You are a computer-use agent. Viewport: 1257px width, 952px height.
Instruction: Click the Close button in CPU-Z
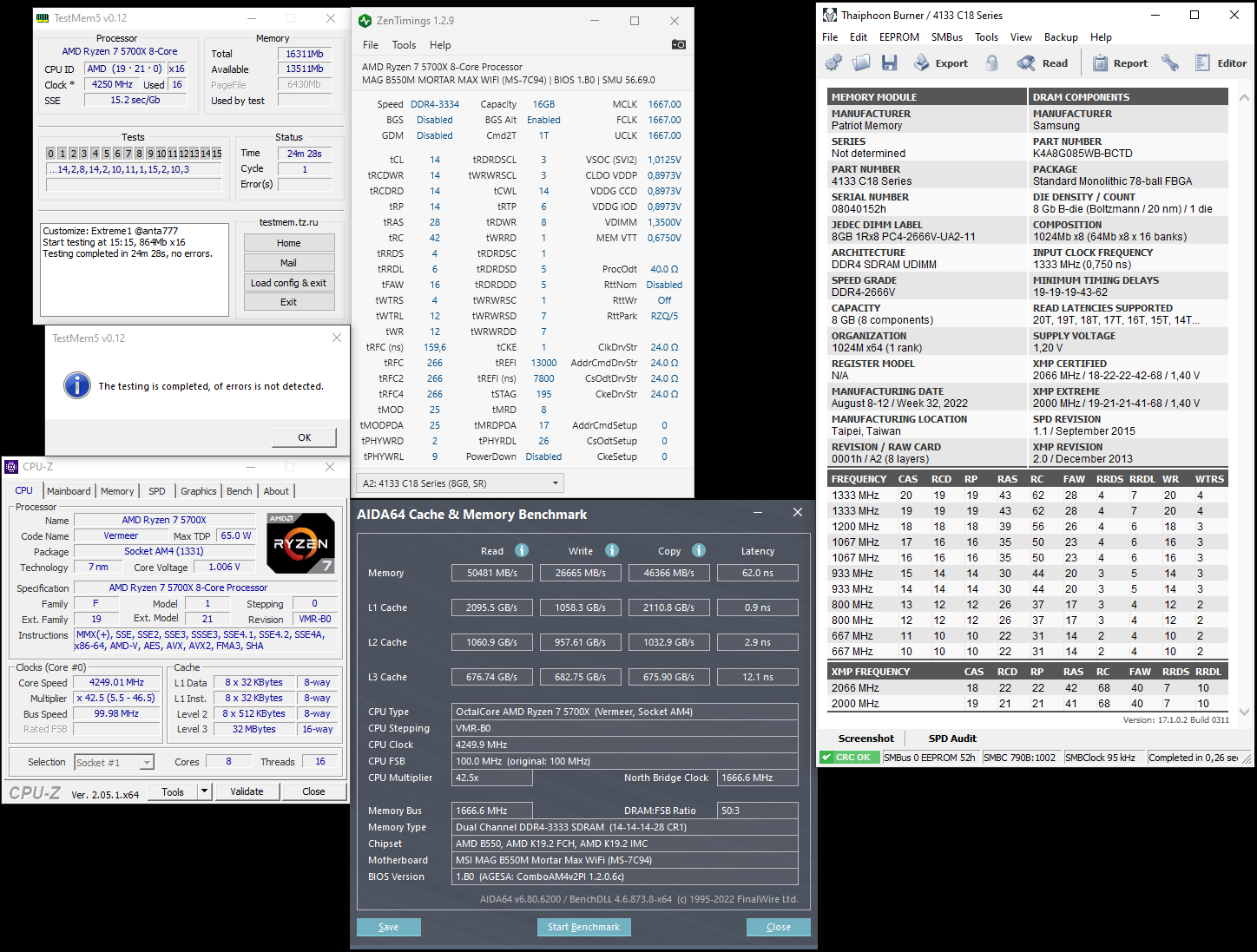(313, 791)
